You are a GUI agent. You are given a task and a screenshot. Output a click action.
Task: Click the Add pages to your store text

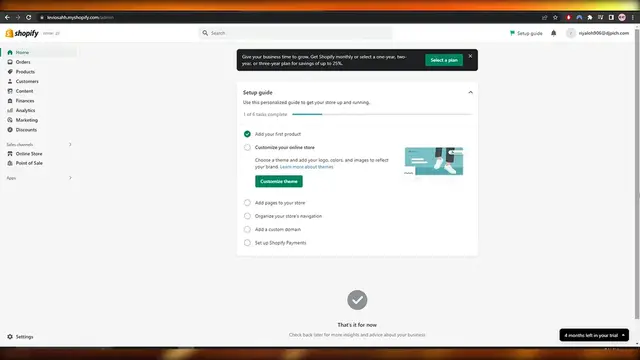pos(280,202)
